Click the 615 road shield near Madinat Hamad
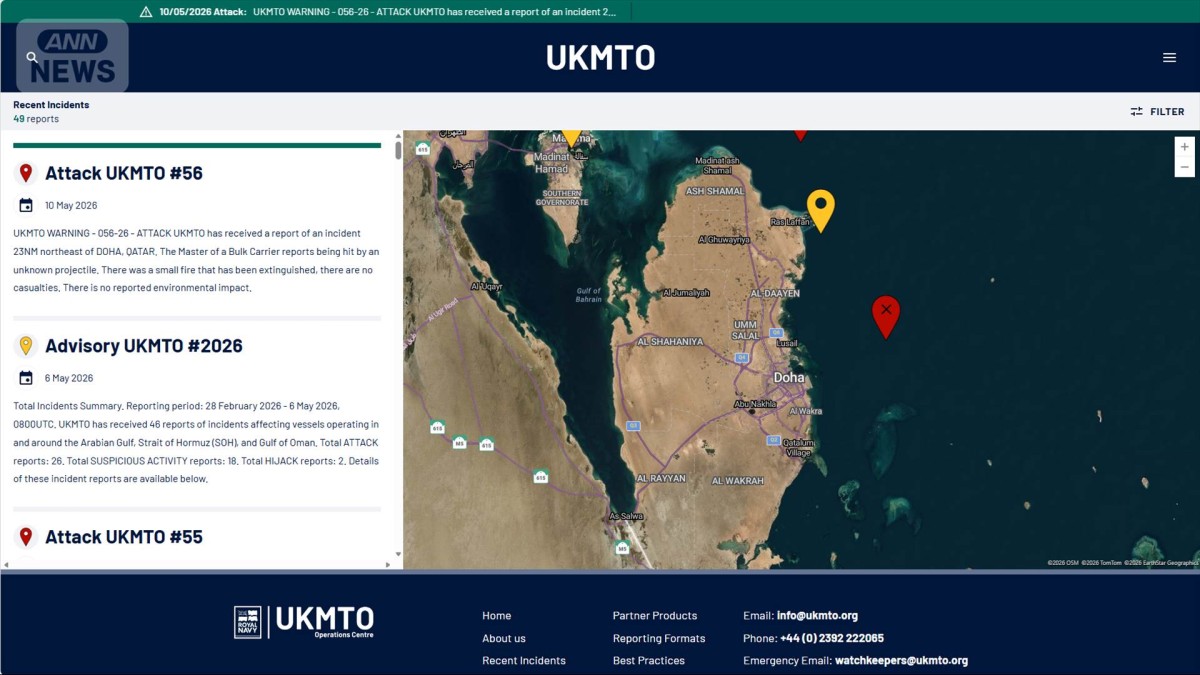 (x=422, y=149)
